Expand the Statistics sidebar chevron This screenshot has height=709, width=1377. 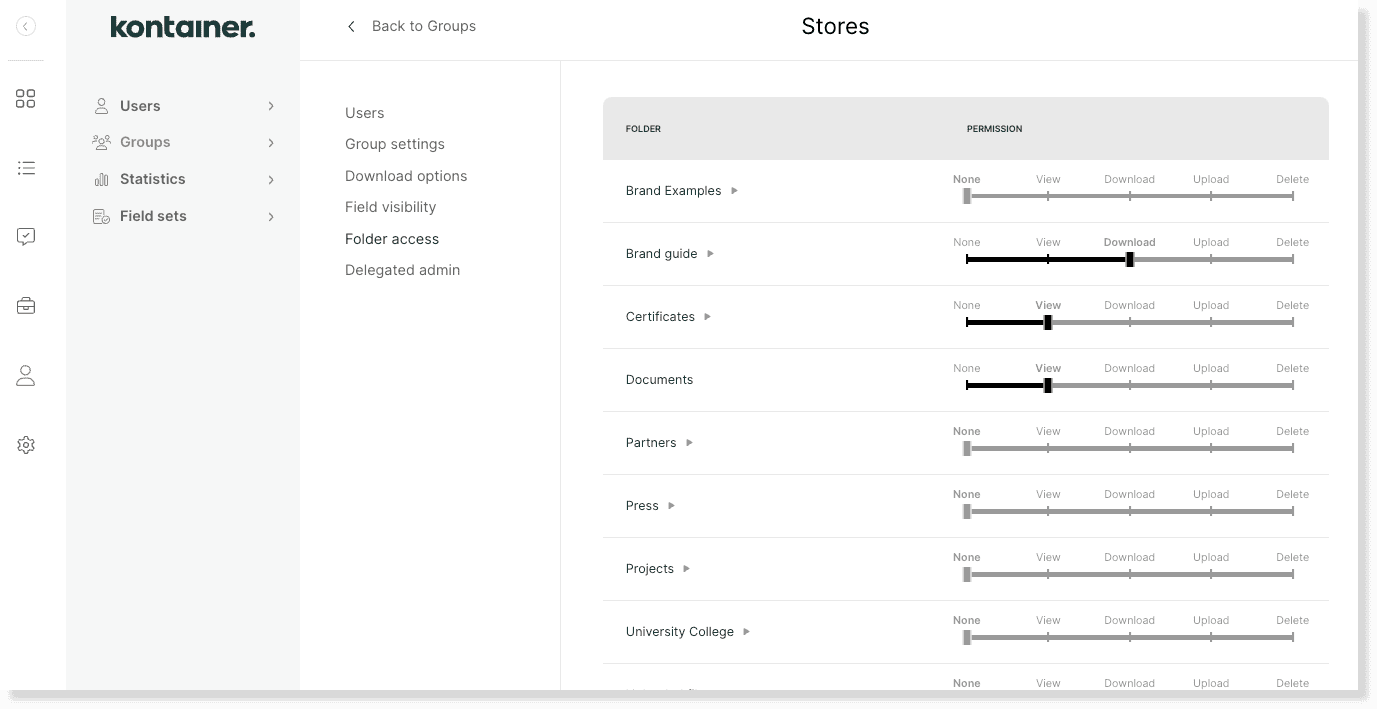pos(271,180)
